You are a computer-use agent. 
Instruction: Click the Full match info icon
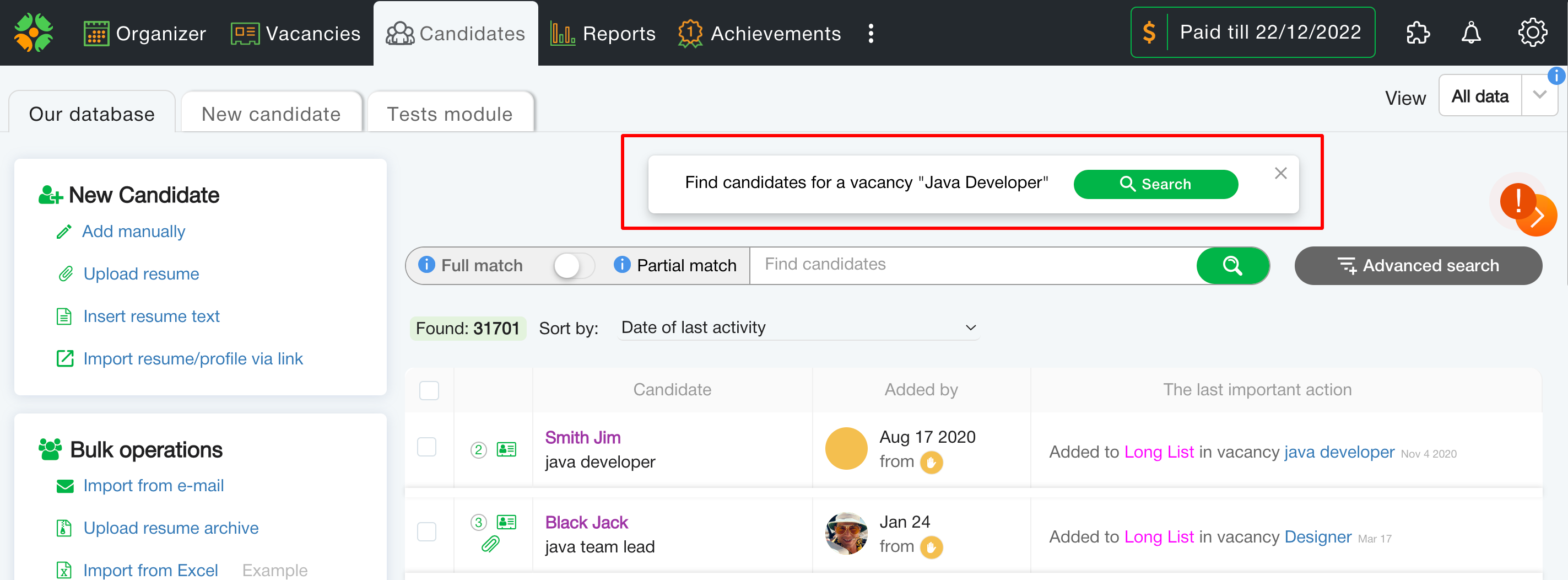click(426, 265)
